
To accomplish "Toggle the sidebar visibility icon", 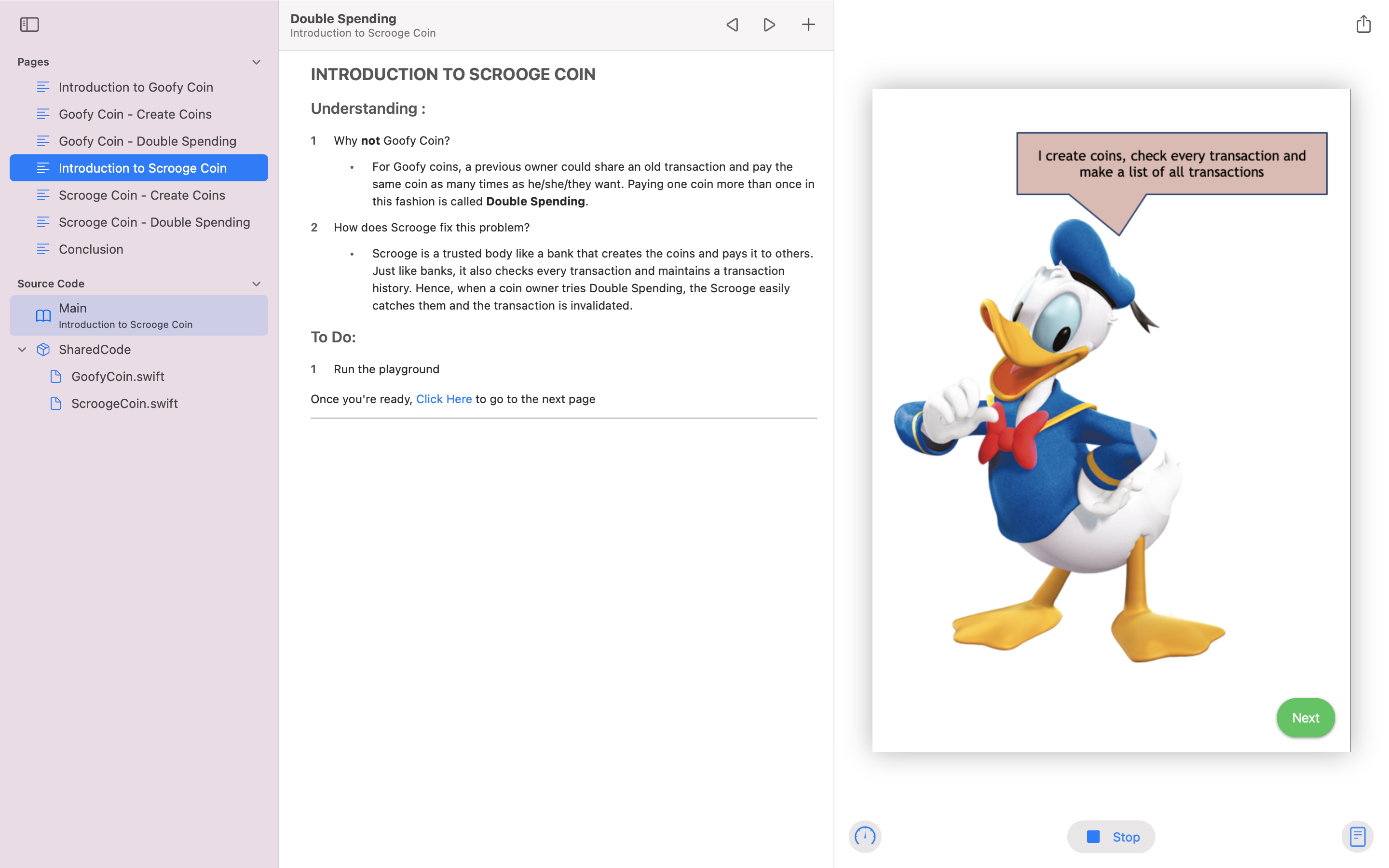I will [29, 25].
